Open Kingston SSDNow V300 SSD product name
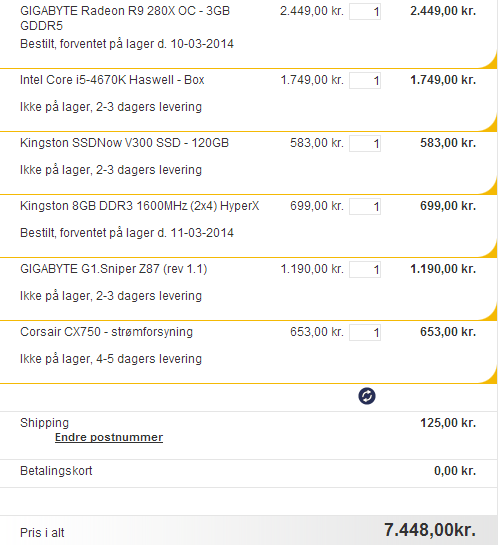 tap(124, 143)
